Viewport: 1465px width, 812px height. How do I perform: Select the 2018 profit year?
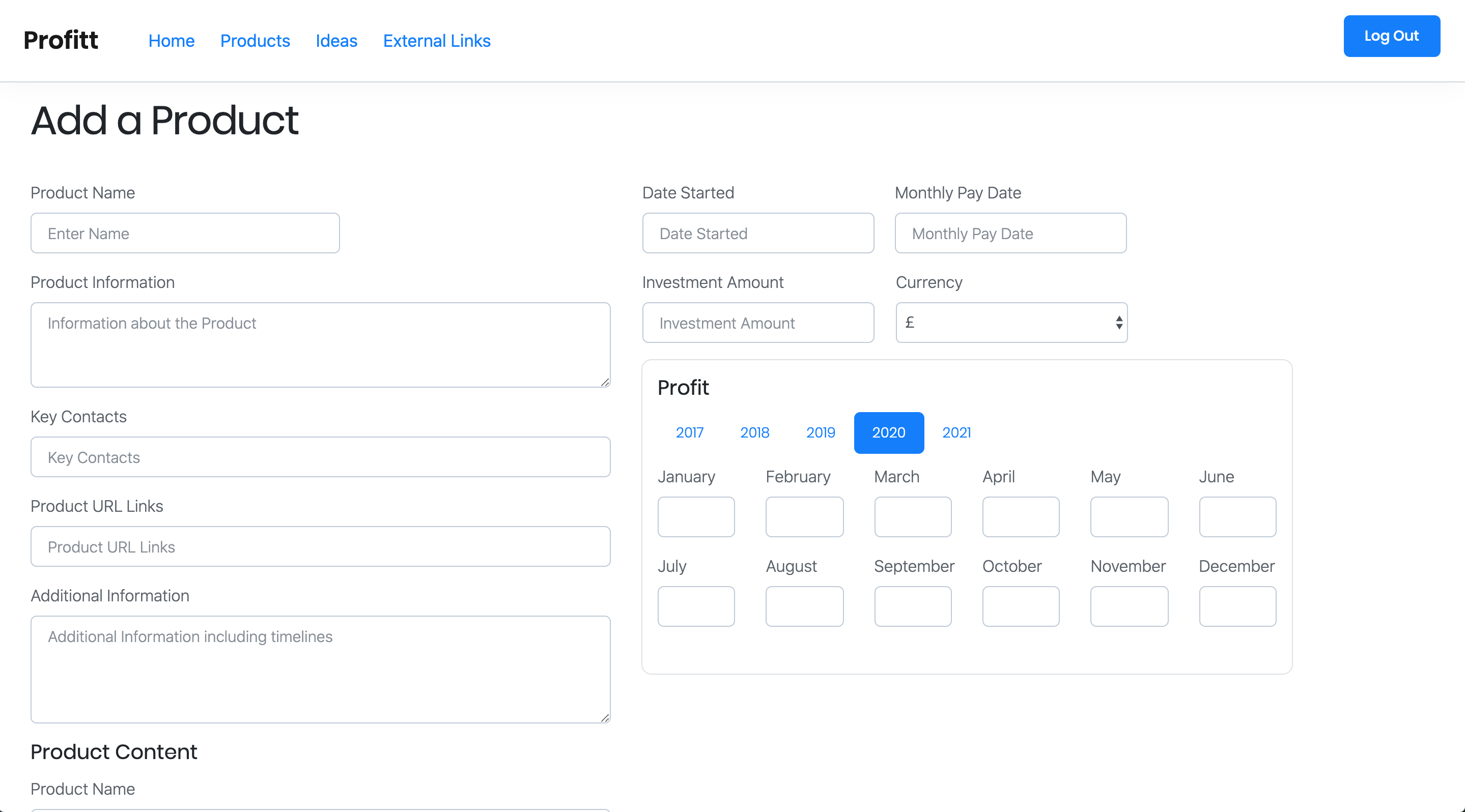pyautogui.click(x=755, y=432)
